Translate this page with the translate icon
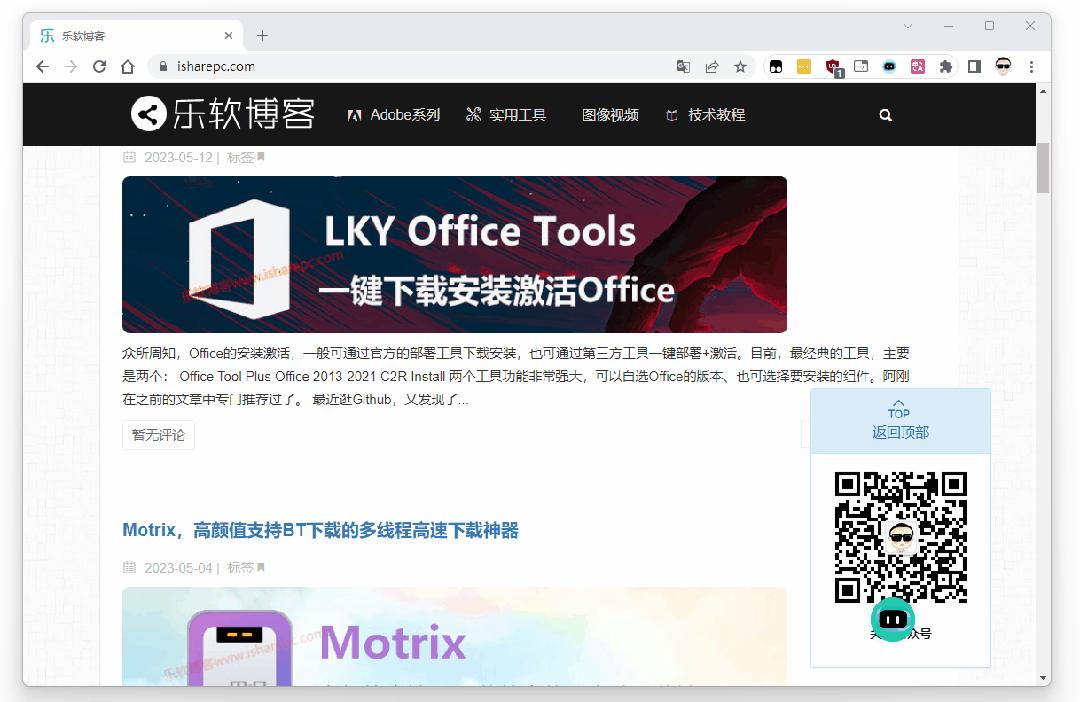1080x702 pixels. [683, 67]
